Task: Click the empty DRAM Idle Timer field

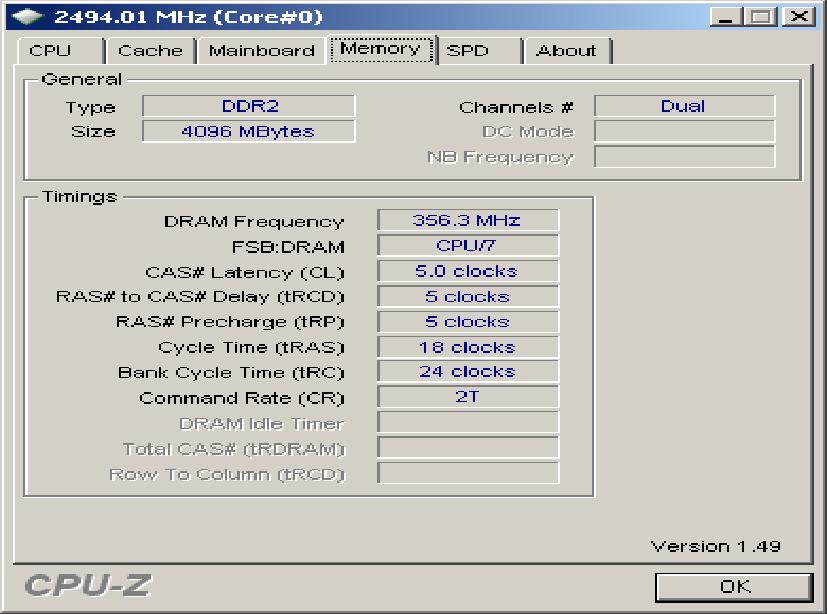Action: click(x=468, y=423)
